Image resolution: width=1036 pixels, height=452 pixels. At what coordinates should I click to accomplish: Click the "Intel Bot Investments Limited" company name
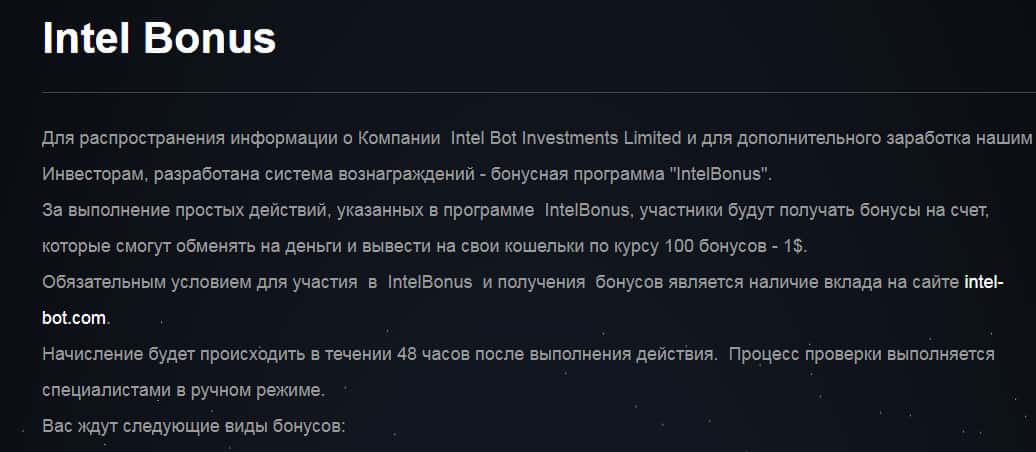coord(567,138)
